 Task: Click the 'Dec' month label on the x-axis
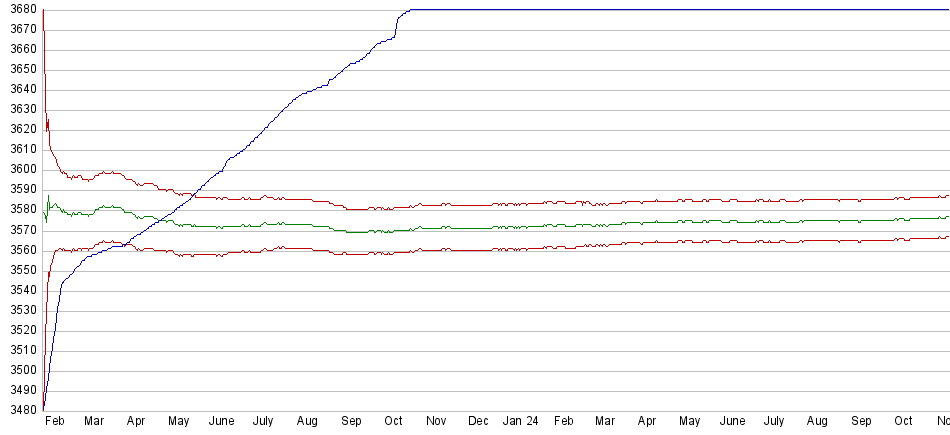(478, 422)
